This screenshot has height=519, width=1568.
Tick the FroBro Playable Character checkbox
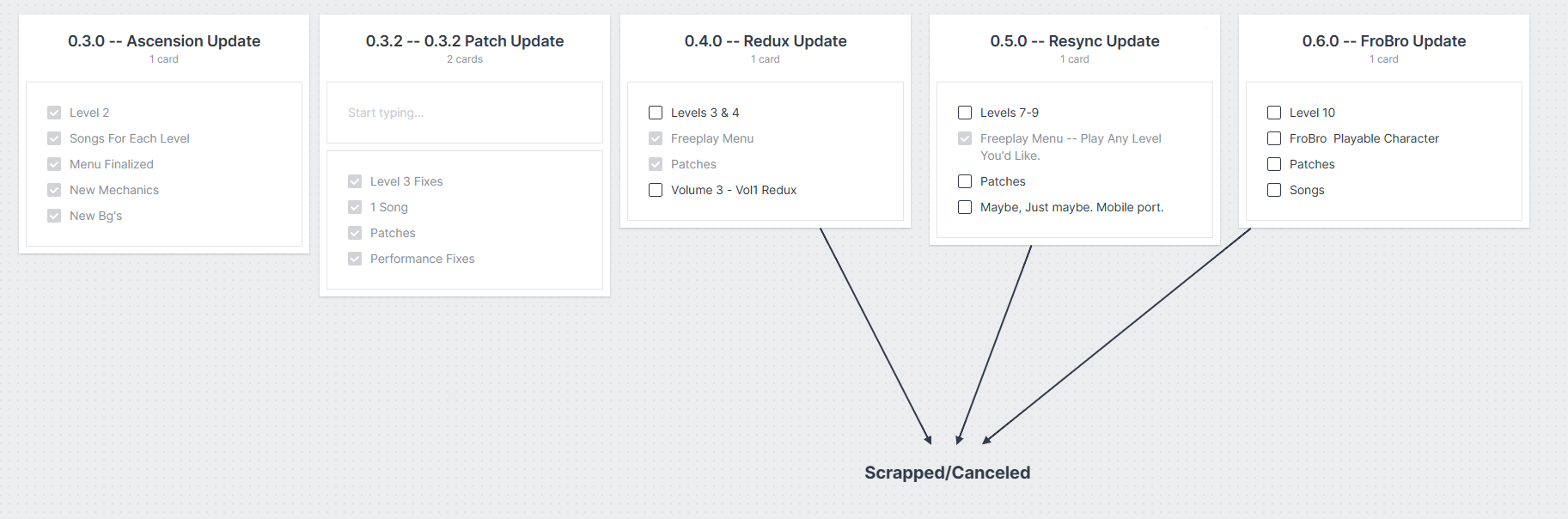coord(1274,138)
